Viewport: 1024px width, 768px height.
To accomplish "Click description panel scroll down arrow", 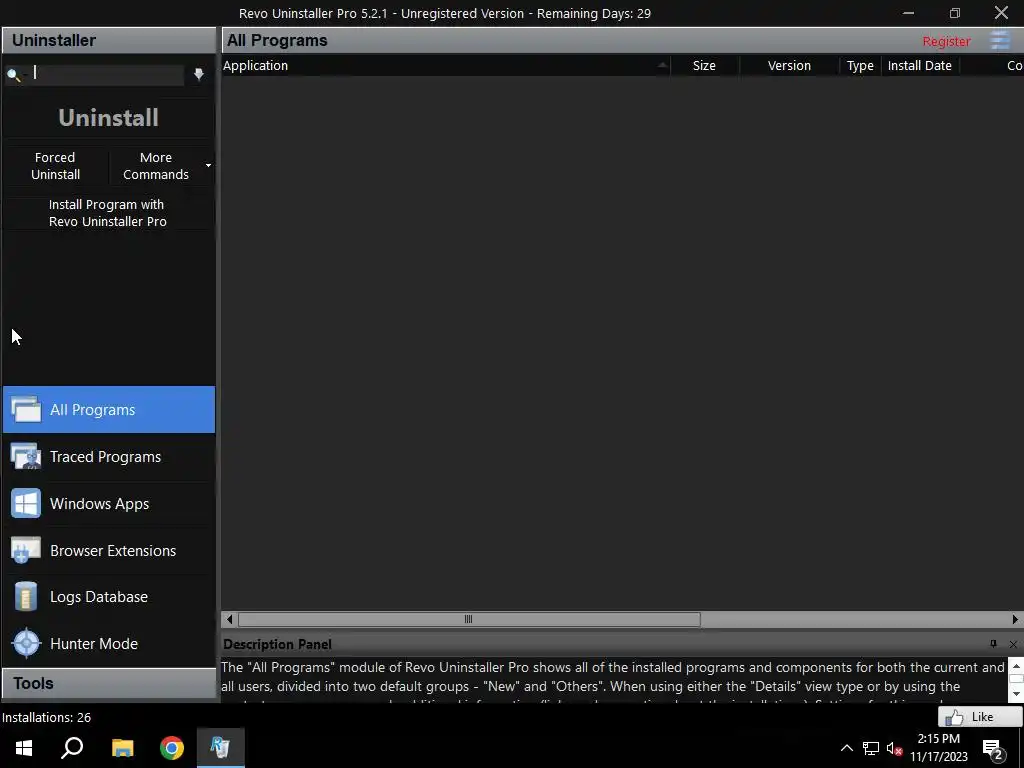I will [1016, 694].
